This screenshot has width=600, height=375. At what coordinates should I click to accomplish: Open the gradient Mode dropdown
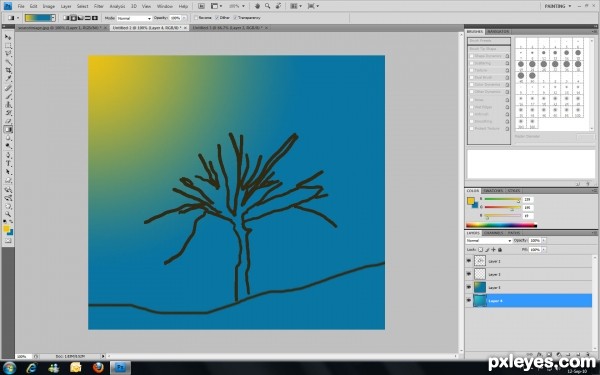pos(134,18)
